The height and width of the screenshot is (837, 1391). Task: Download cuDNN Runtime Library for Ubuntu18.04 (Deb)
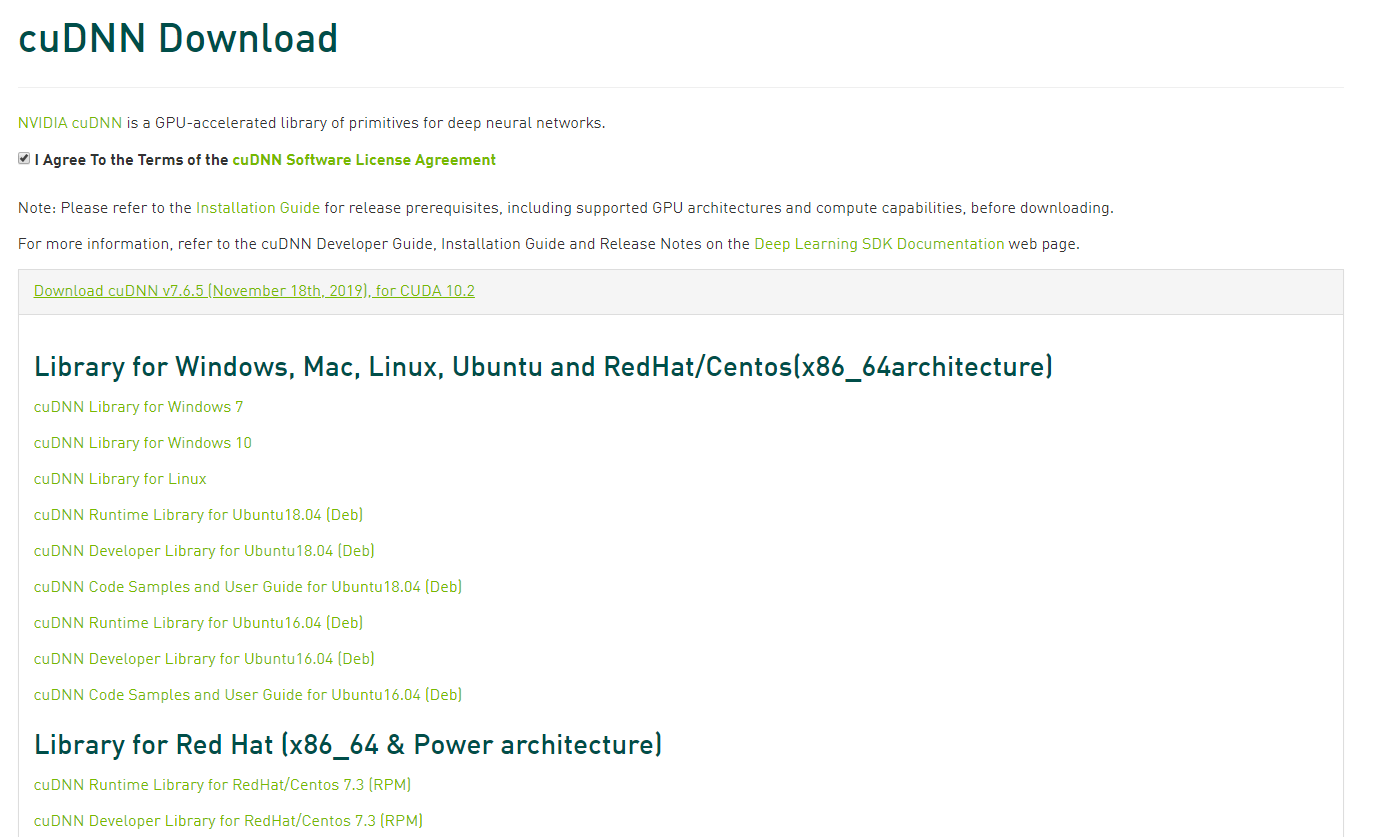click(x=198, y=515)
